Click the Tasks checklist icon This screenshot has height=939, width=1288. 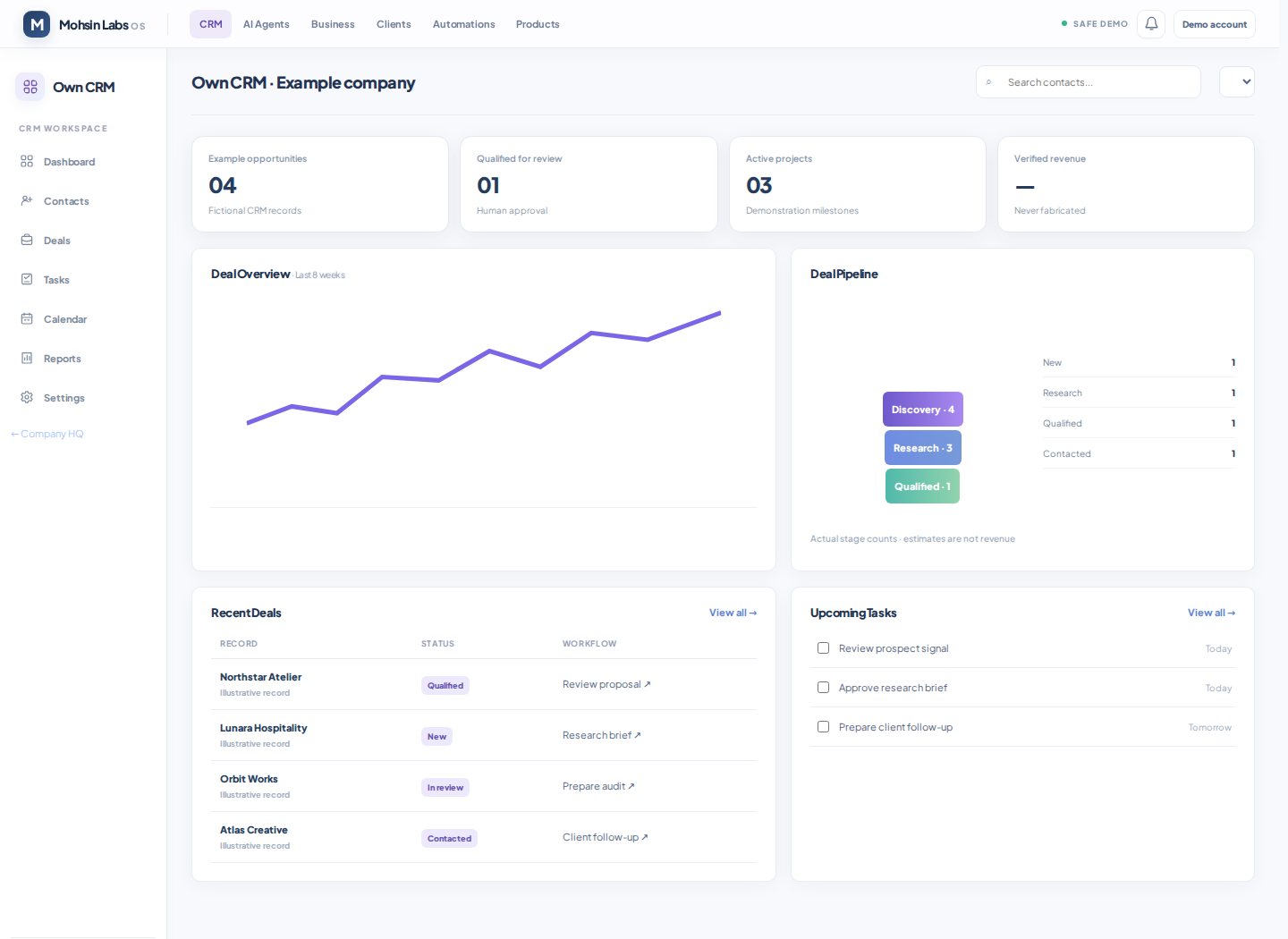click(27, 280)
